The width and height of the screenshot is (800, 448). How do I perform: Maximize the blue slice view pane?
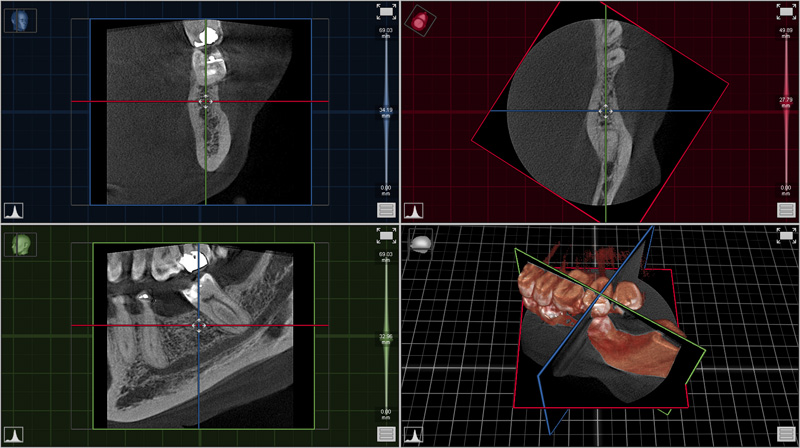pyautogui.click(x=386, y=12)
